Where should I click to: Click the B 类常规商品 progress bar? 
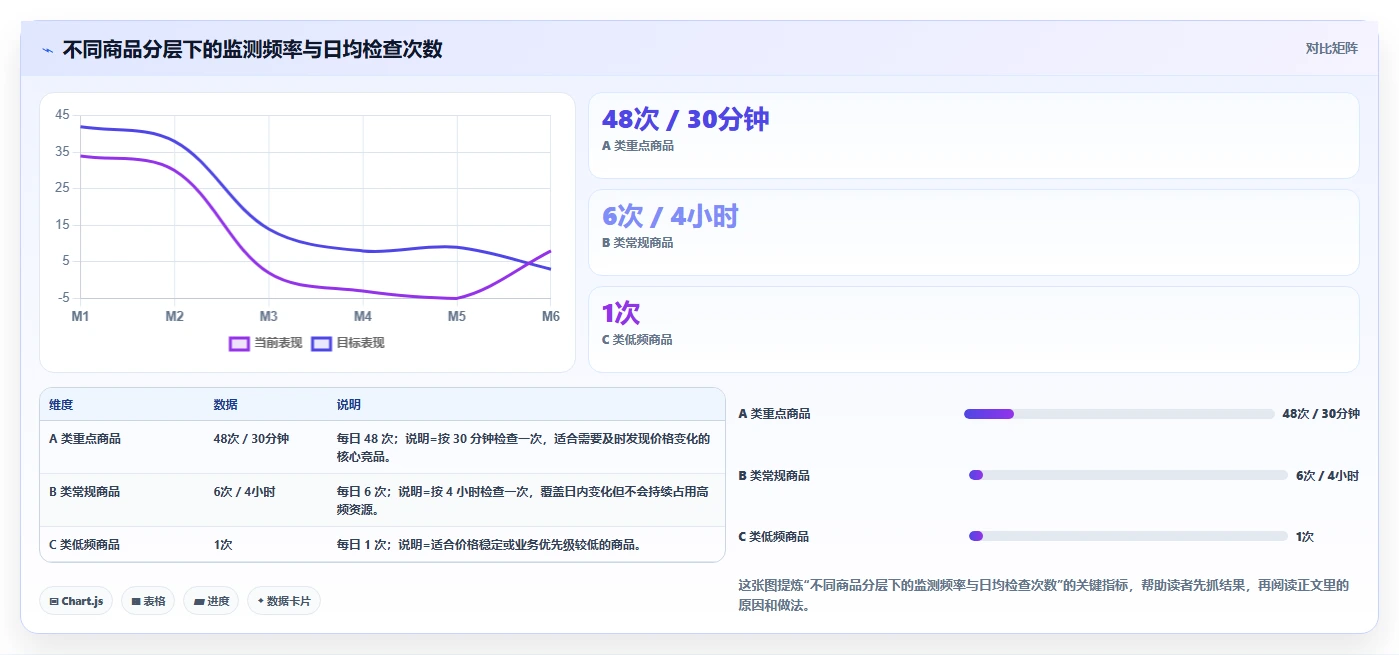[x=1128, y=475]
